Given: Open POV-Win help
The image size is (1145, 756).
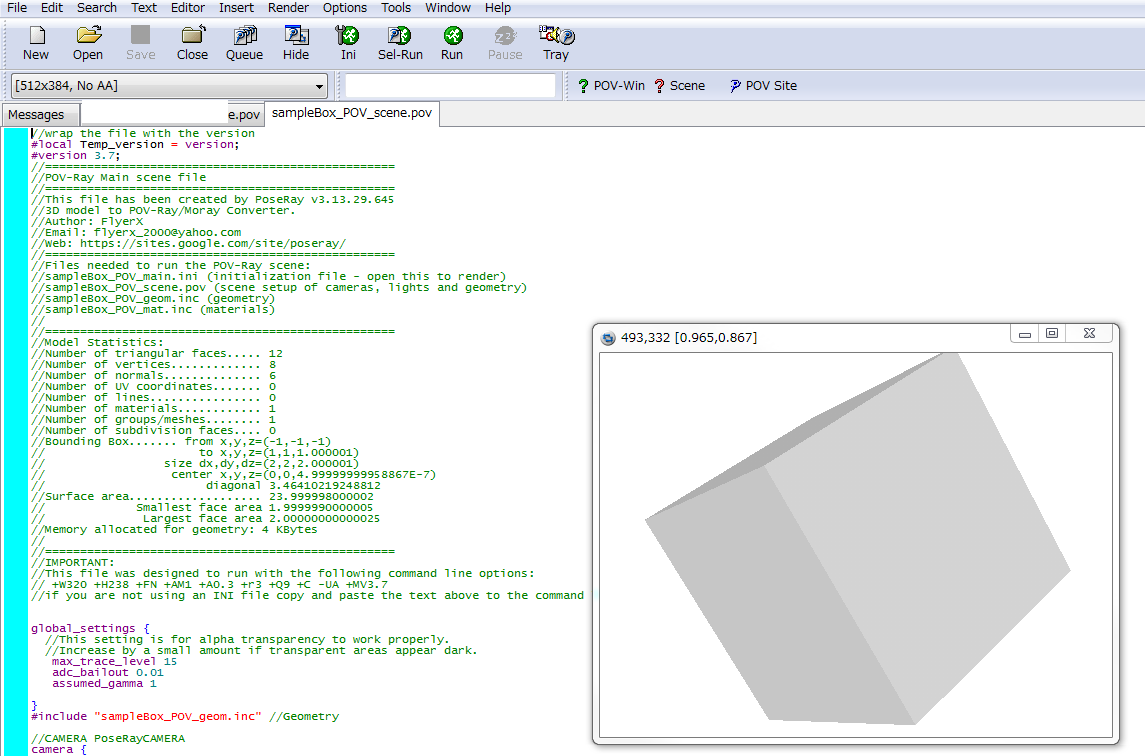Looking at the screenshot, I should [611, 85].
